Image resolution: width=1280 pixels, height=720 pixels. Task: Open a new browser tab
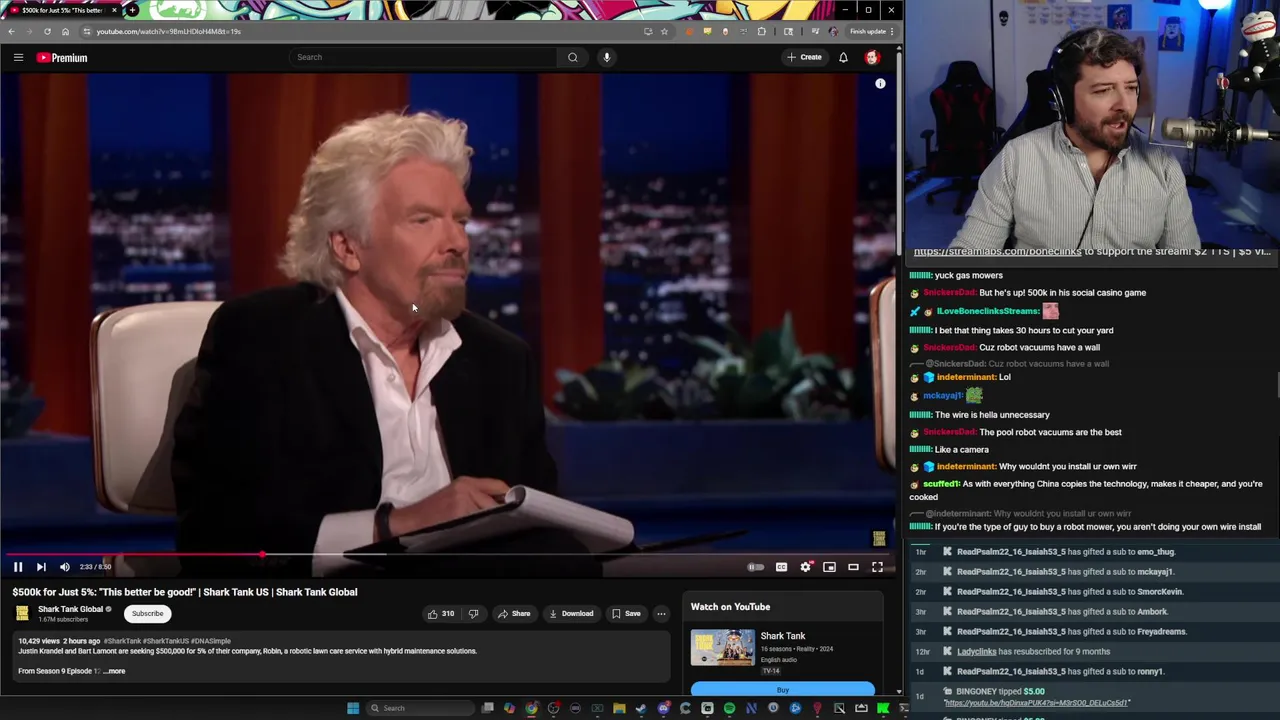tap(132, 10)
